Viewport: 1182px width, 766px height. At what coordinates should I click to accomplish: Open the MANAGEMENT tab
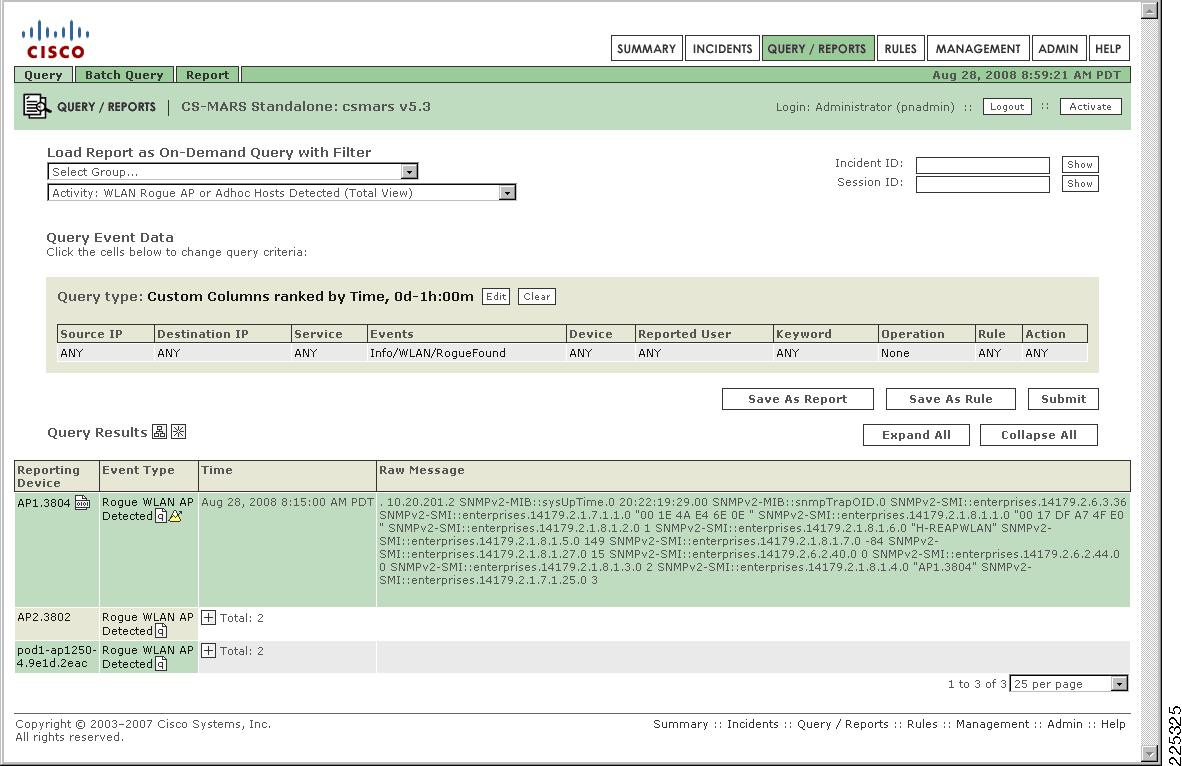point(978,49)
